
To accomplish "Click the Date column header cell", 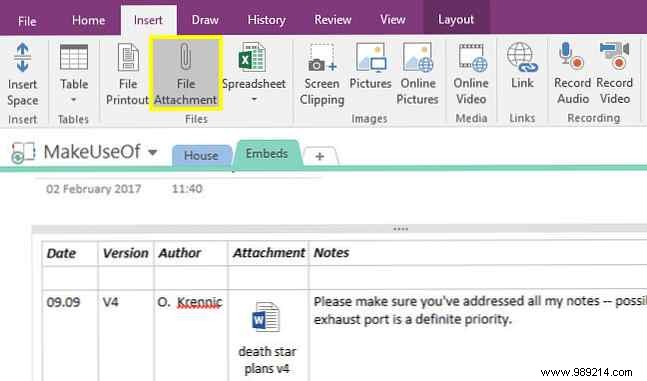I will 70,253.
